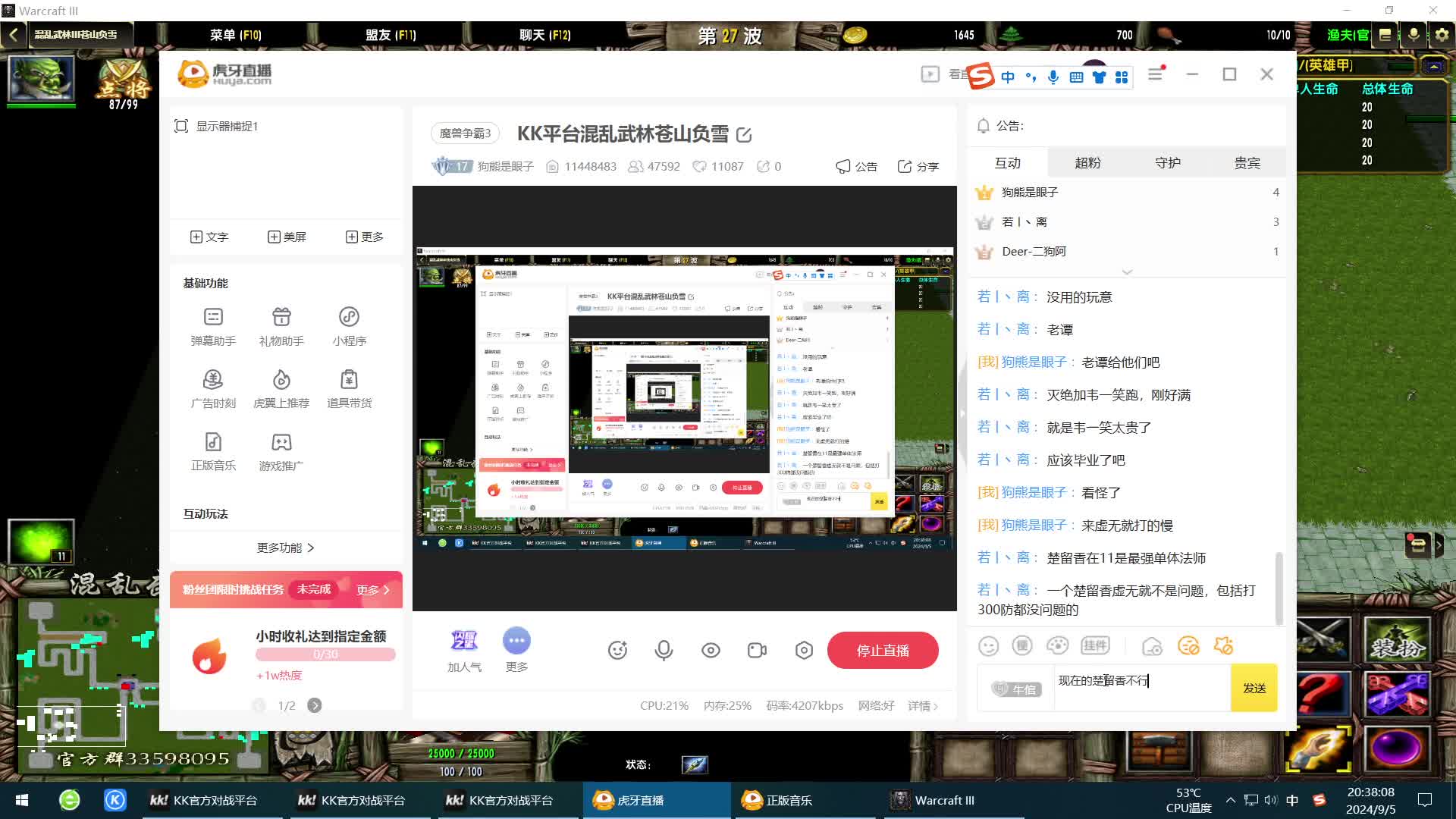1456x819 pixels.
Task: Switch to the 贵宾 tab
Action: (x=1247, y=163)
